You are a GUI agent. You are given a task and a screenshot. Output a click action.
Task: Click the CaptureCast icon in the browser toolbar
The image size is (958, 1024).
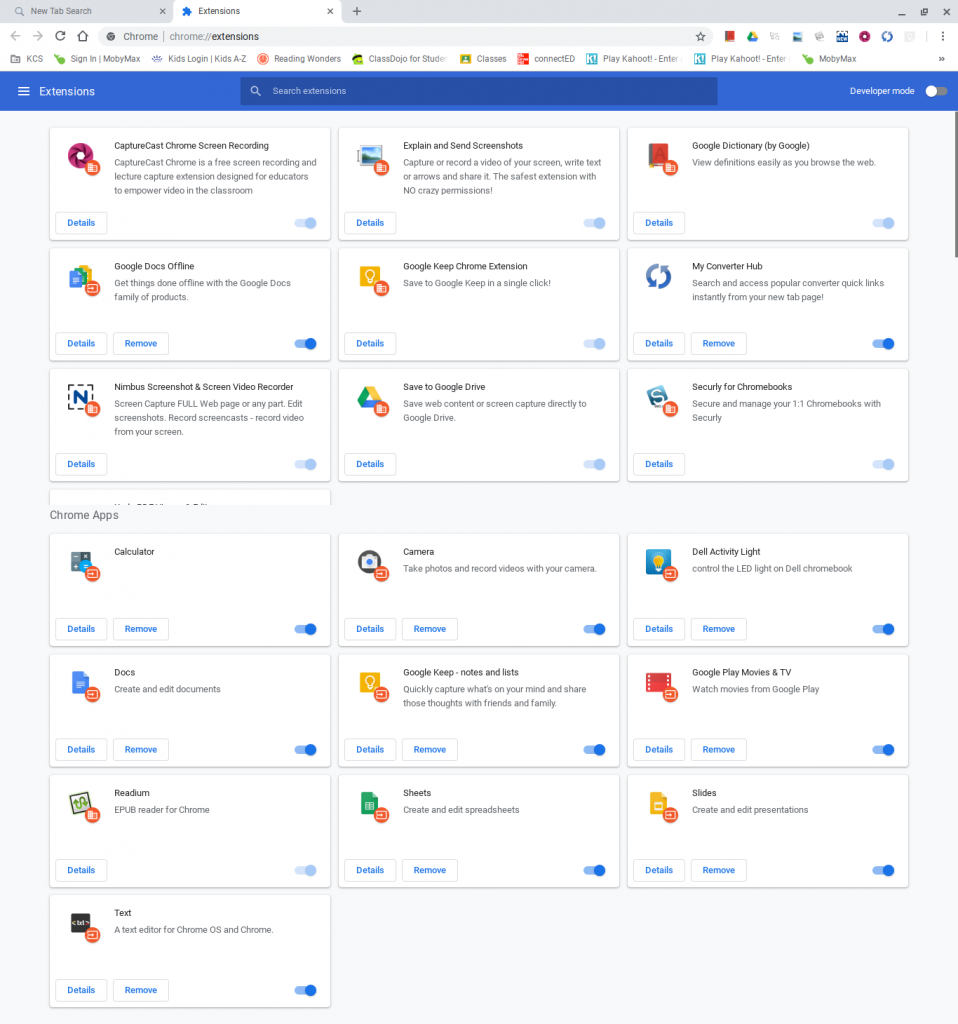coord(865,37)
